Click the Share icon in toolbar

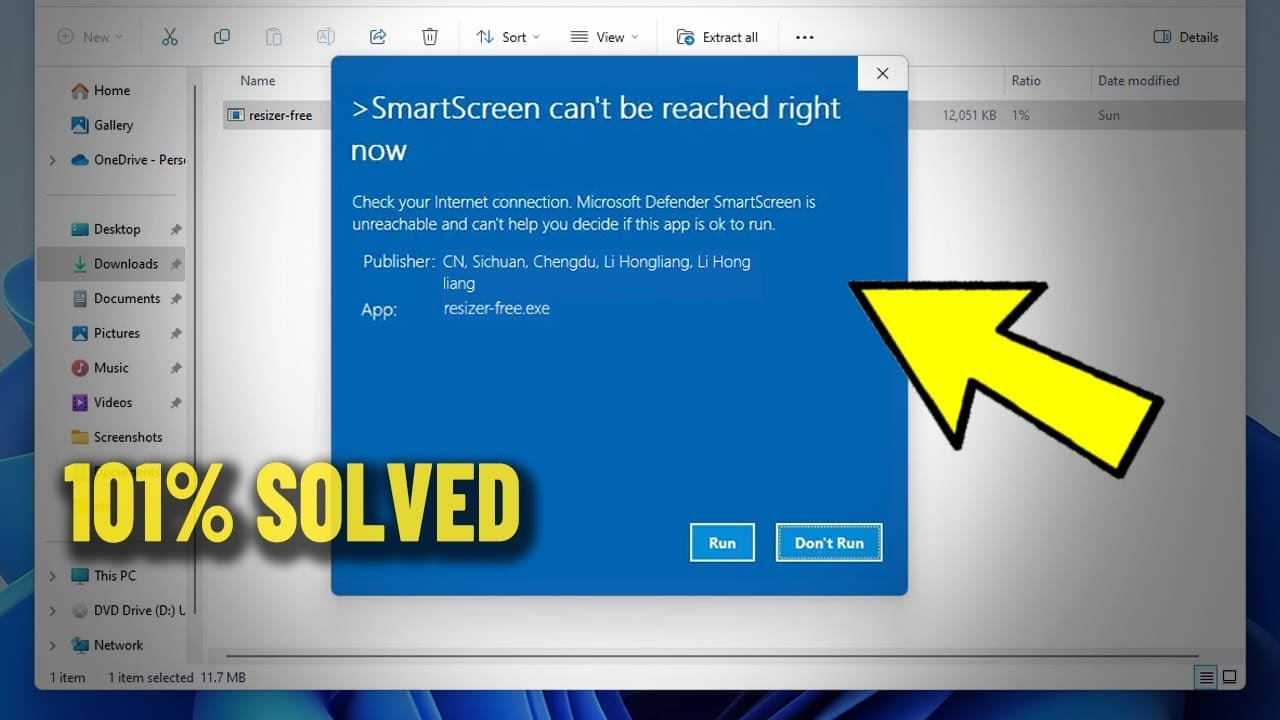tap(378, 37)
